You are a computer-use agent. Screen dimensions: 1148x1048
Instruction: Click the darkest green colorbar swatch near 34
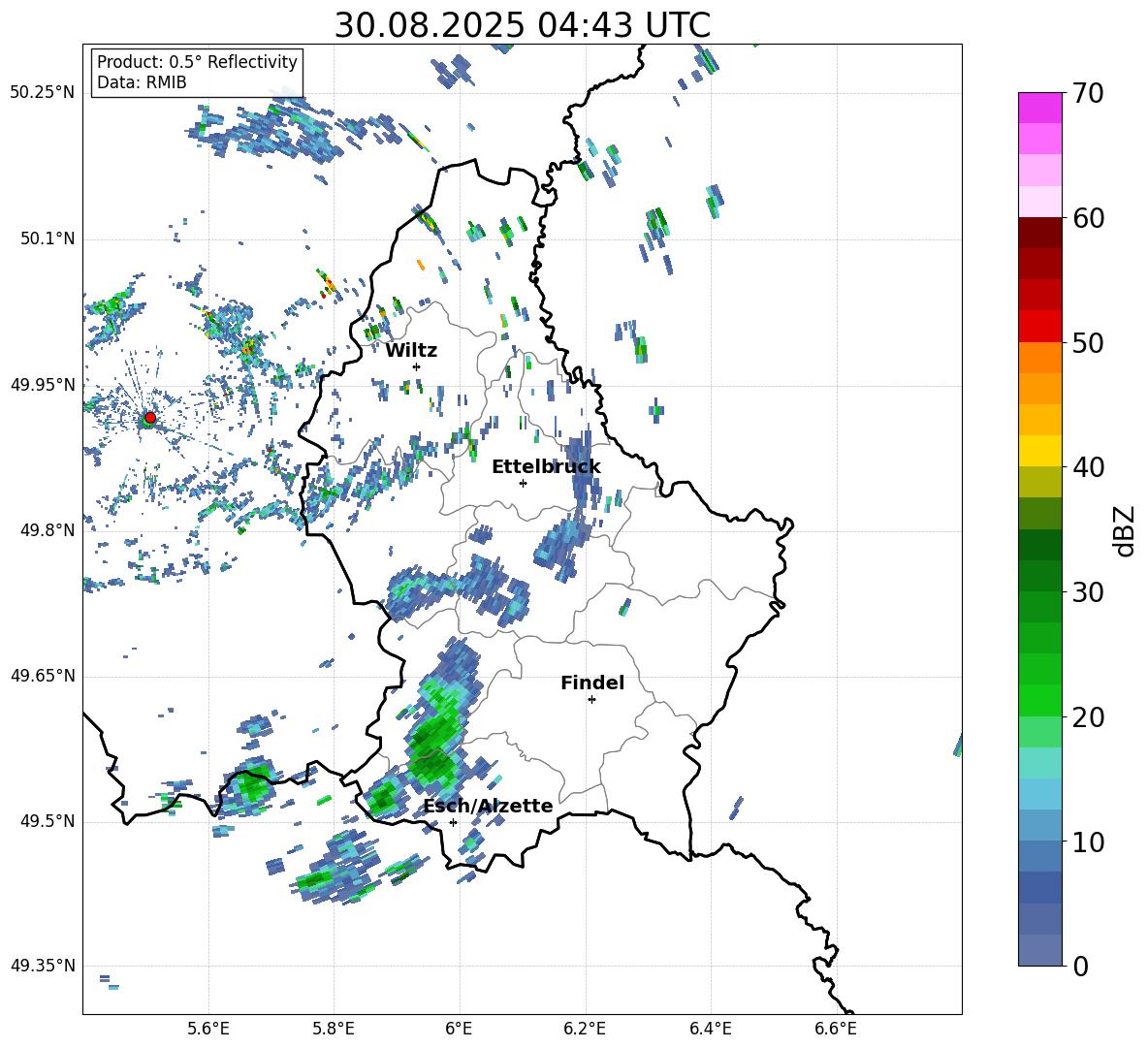tap(1040, 545)
